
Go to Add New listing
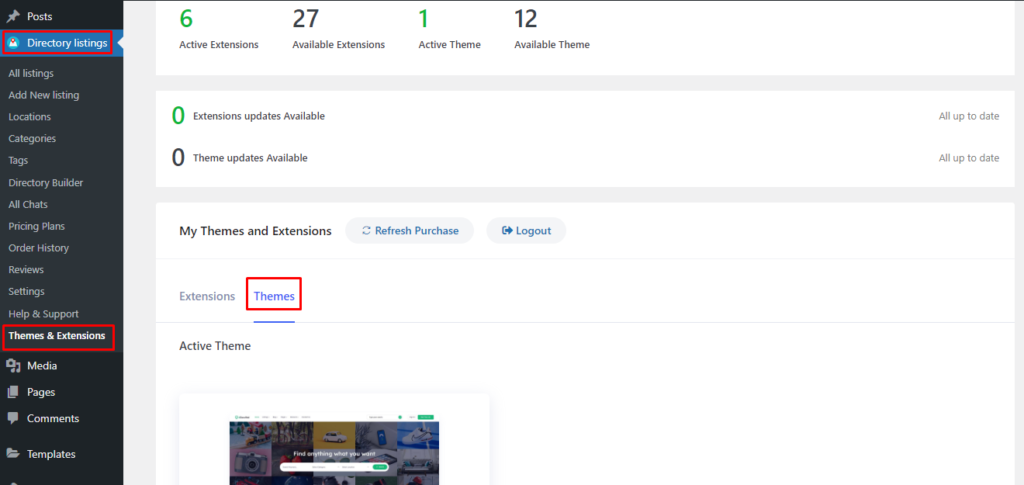click(x=44, y=95)
